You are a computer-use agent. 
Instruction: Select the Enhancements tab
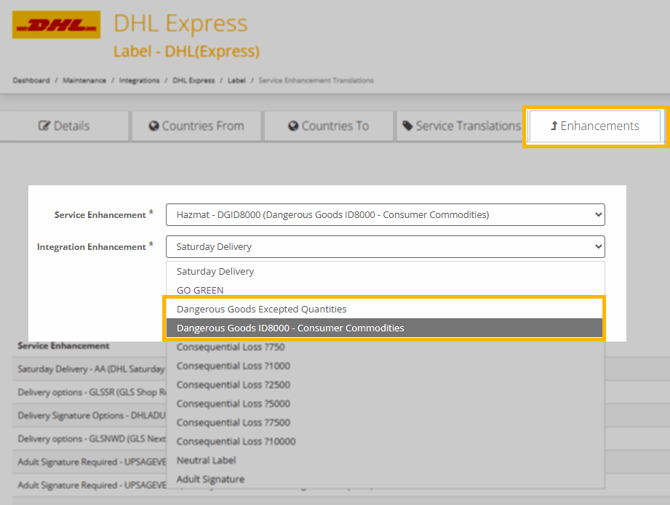(x=595, y=126)
